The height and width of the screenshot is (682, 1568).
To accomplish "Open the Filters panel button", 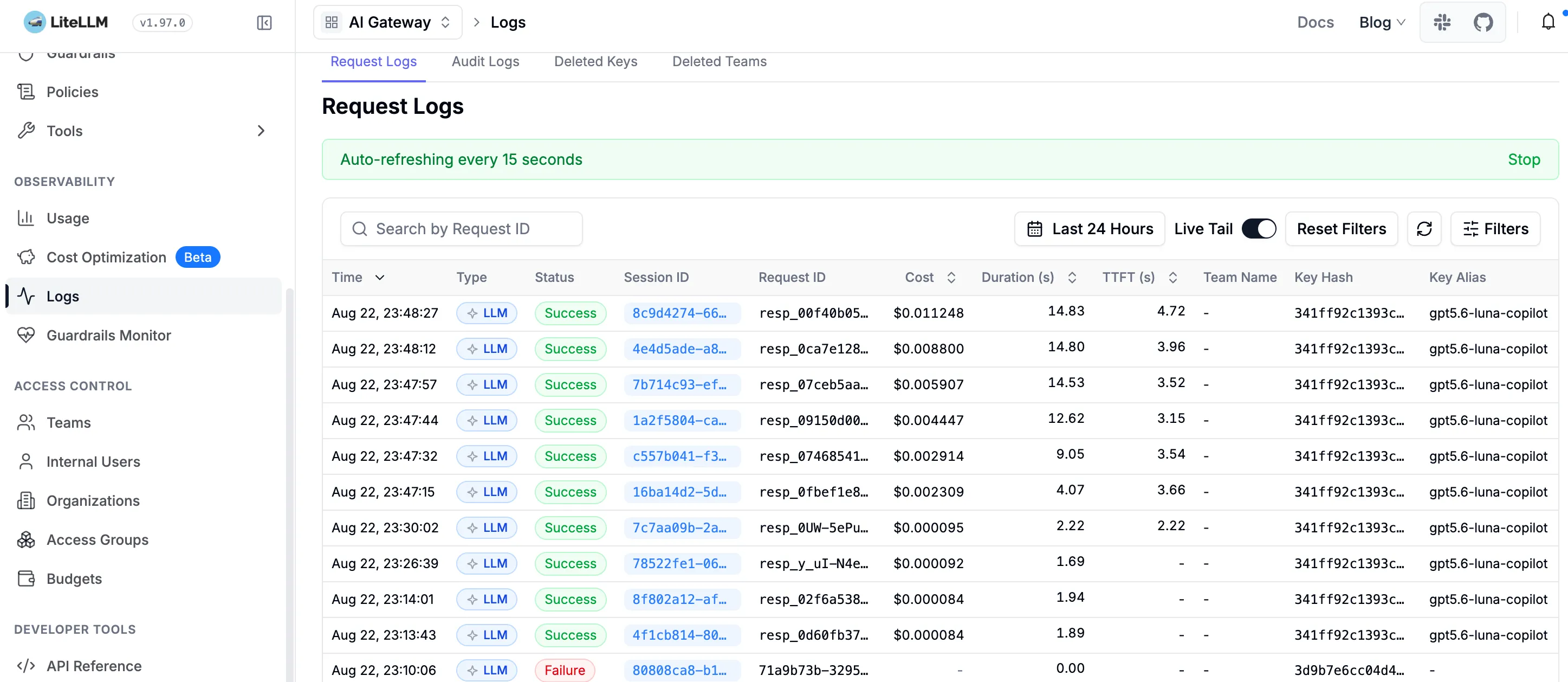I will tap(1495, 229).
